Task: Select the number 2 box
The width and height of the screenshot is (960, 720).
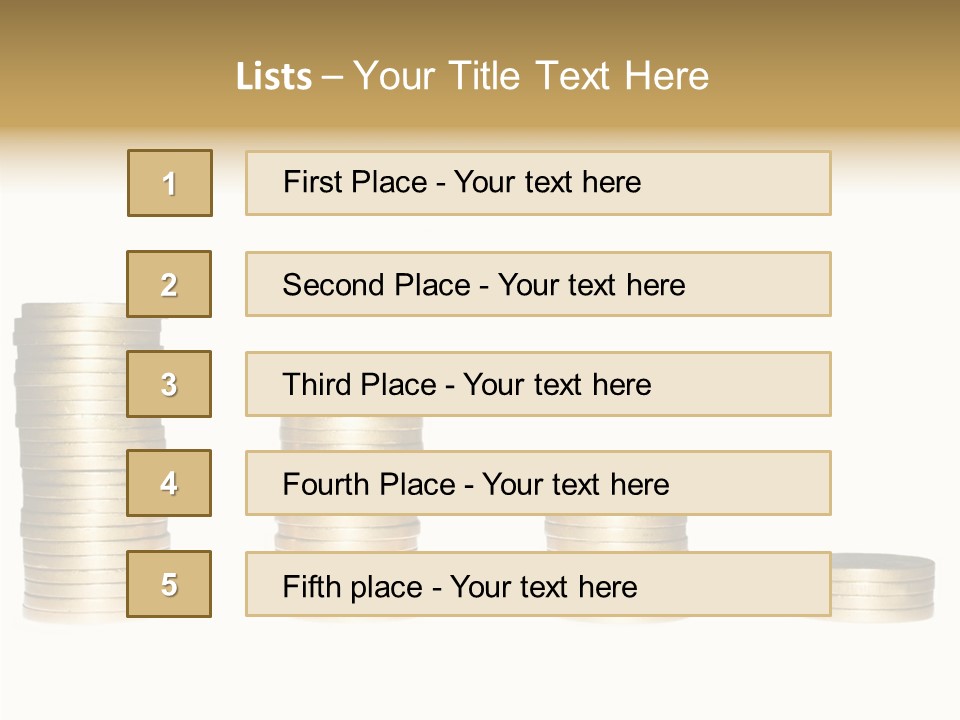Action: click(169, 284)
